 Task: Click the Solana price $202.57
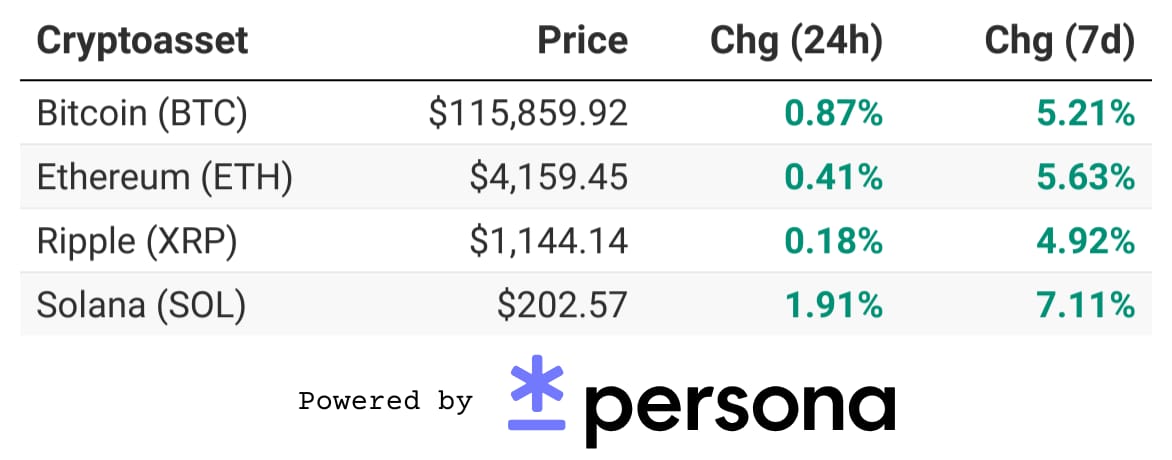click(x=563, y=306)
